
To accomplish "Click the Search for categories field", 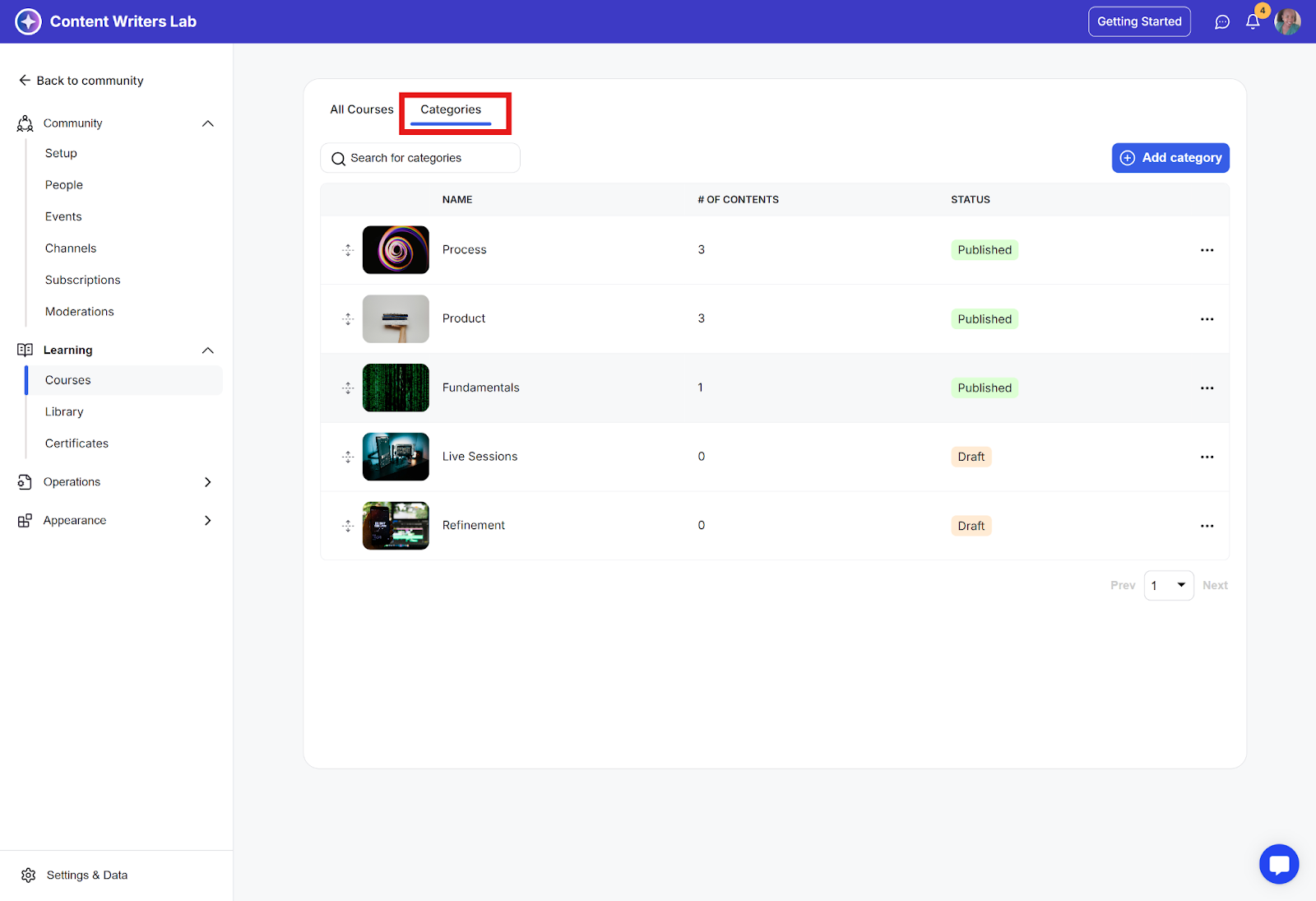I will tap(420, 158).
